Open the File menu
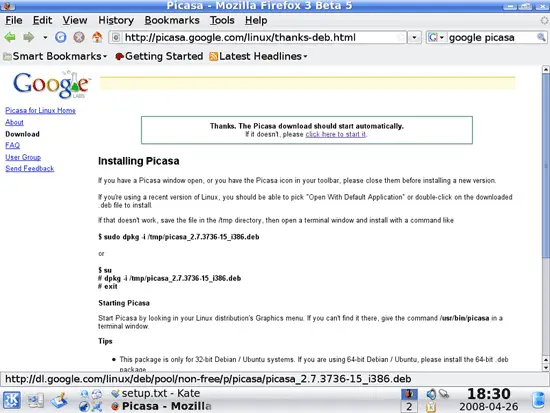 click(14, 20)
